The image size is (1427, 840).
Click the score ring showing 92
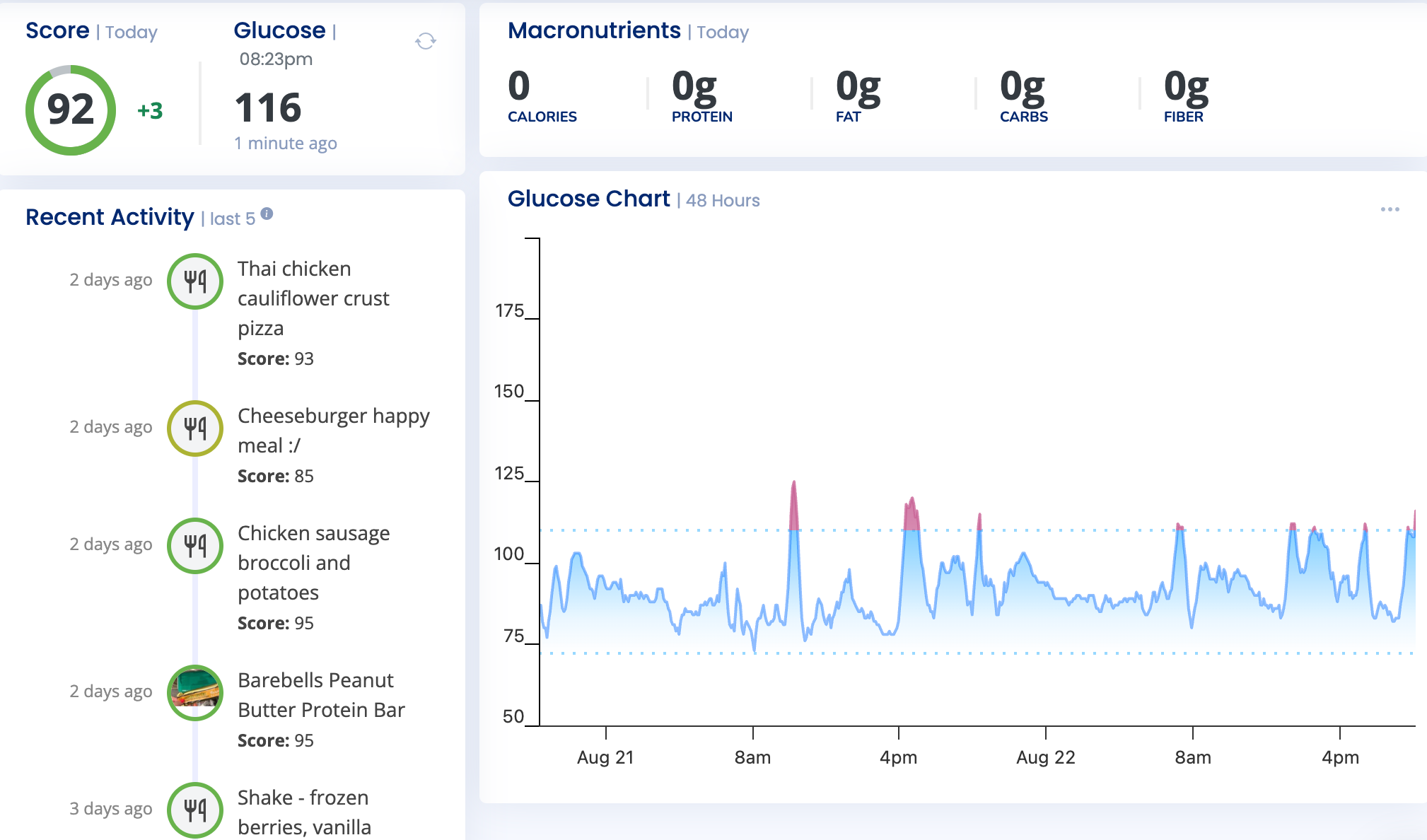pyautogui.click(x=71, y=110)
